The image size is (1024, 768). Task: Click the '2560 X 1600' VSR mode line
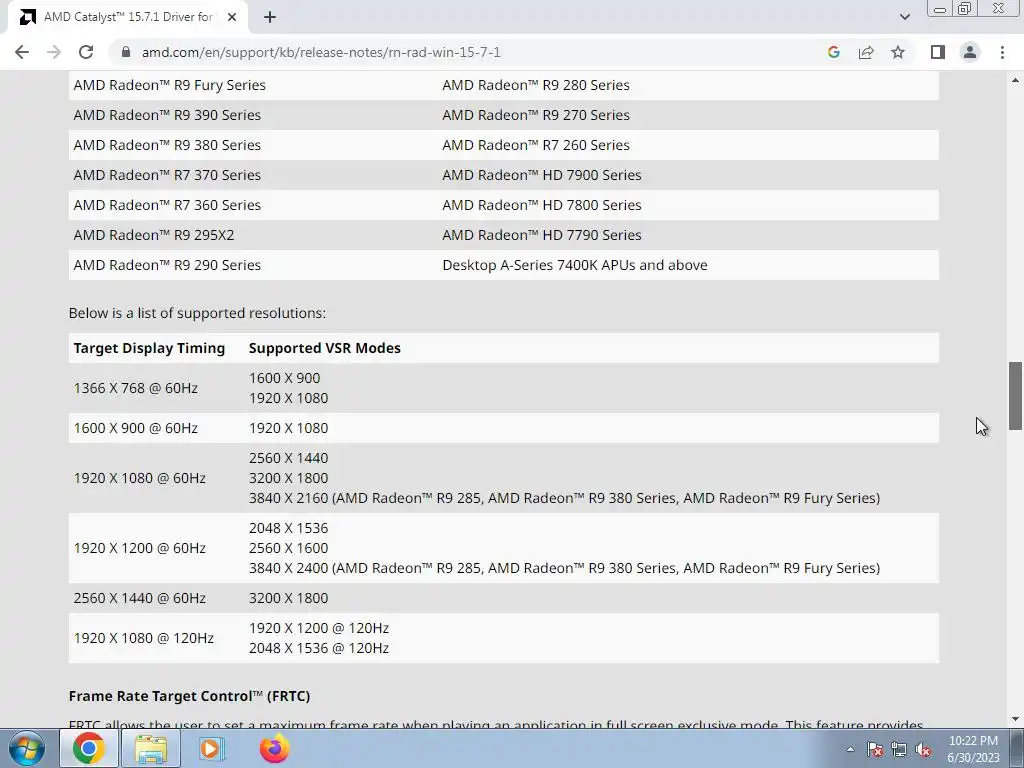(288, 548)
